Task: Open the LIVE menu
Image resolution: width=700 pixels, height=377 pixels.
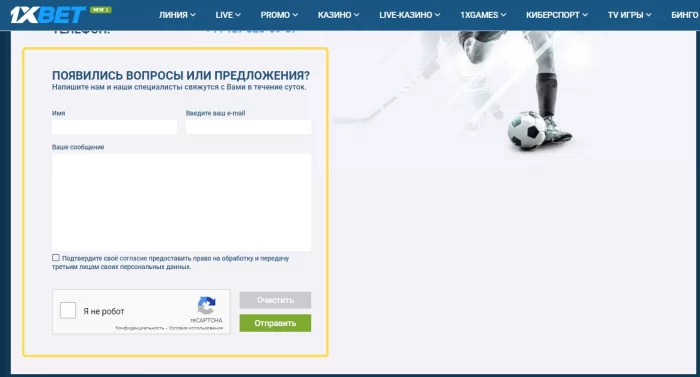Action: pyautogui.click(x=228, y=15)
